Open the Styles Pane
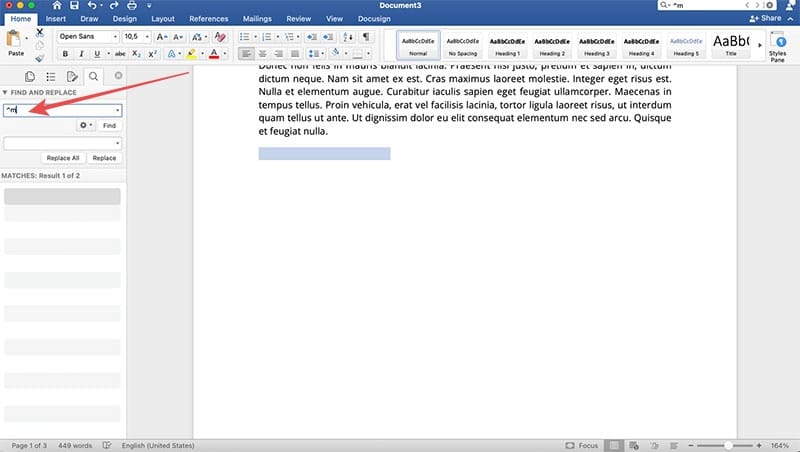800x452 pixels. tap(777, 44)
